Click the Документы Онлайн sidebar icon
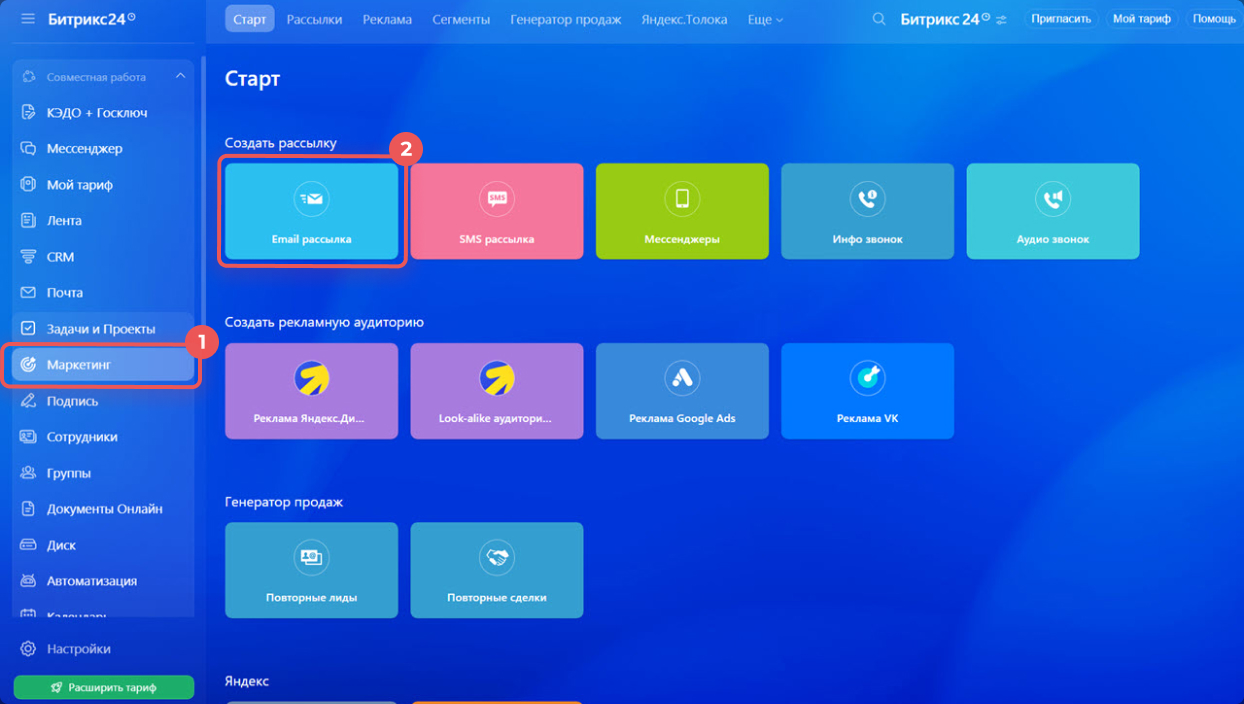This screenshot has height=704, width=1244. [x=28, y=509]
